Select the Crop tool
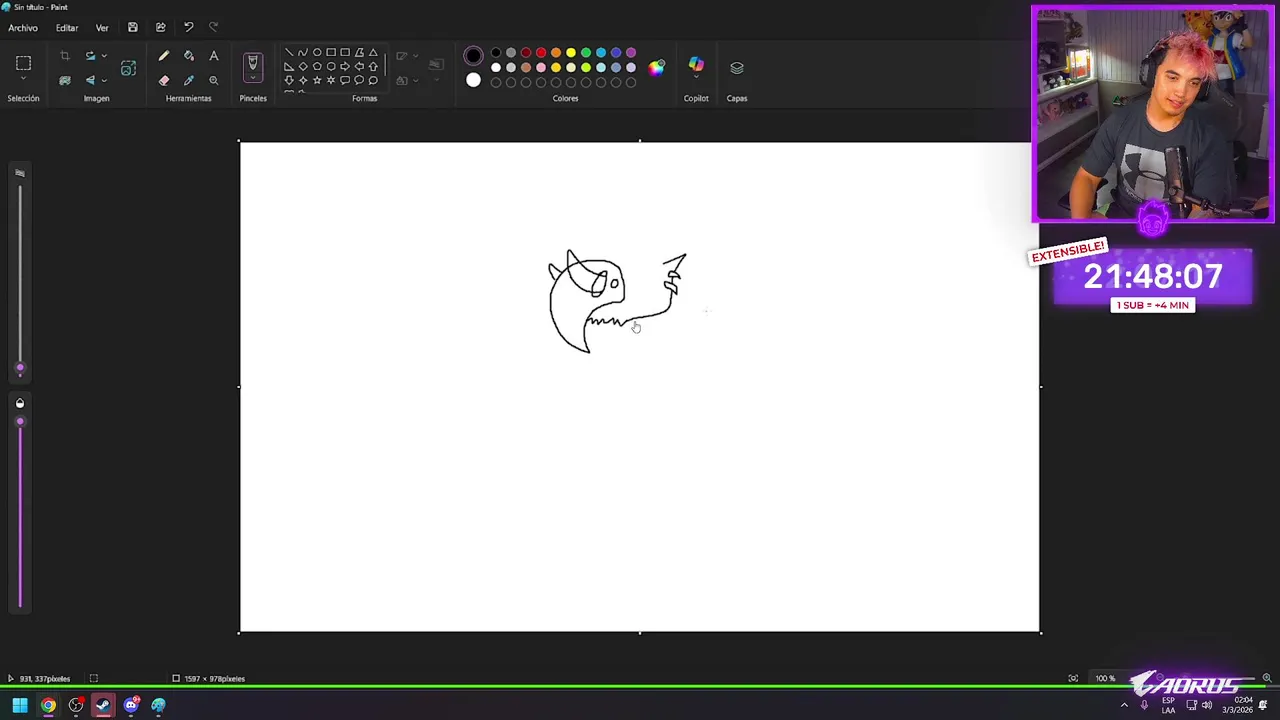 tap(65, 56)
